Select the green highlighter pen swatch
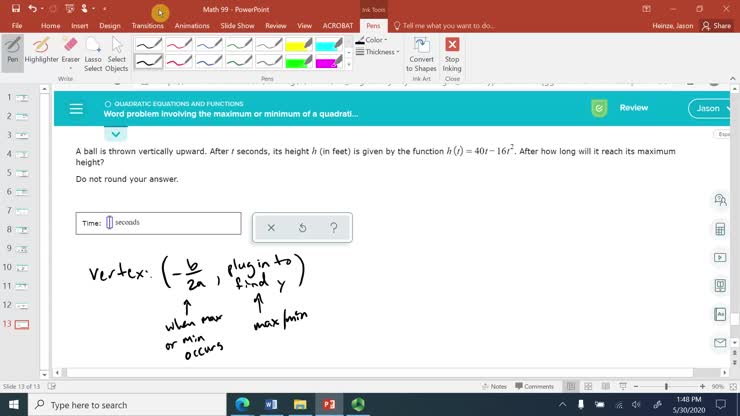Screen dimensions: 740x416 click(299, 61)
